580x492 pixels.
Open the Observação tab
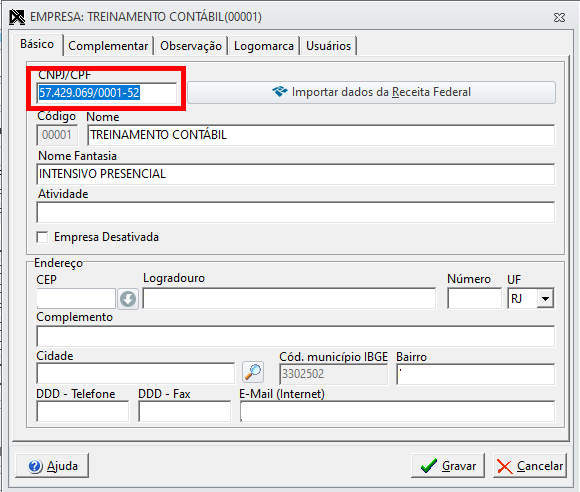(191, 46)
